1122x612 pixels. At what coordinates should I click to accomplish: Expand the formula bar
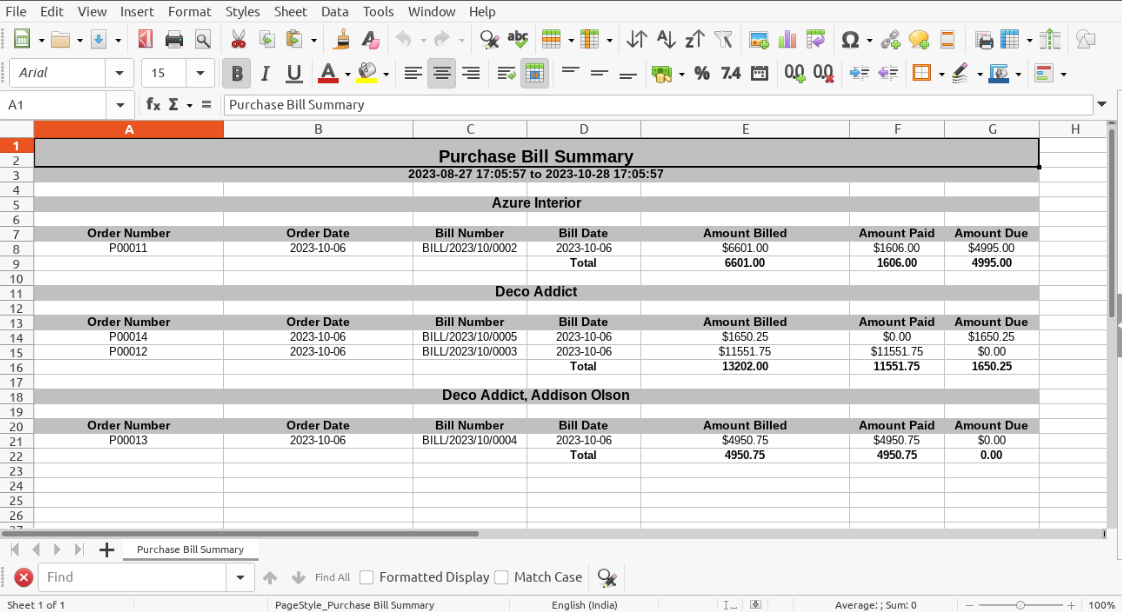click(1102, 105)
